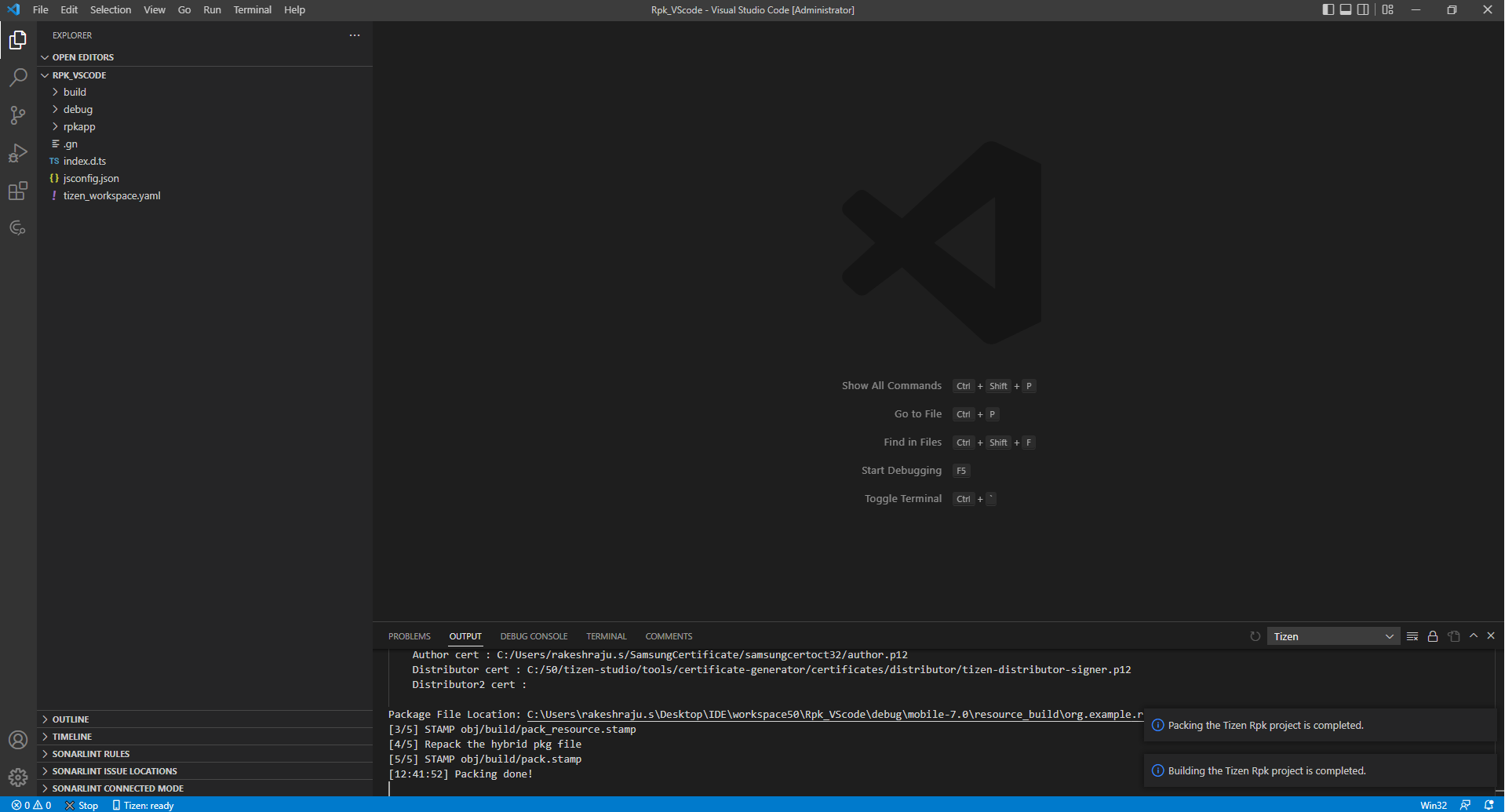Open tizen_workspace.yaml file

coord(111,195)
